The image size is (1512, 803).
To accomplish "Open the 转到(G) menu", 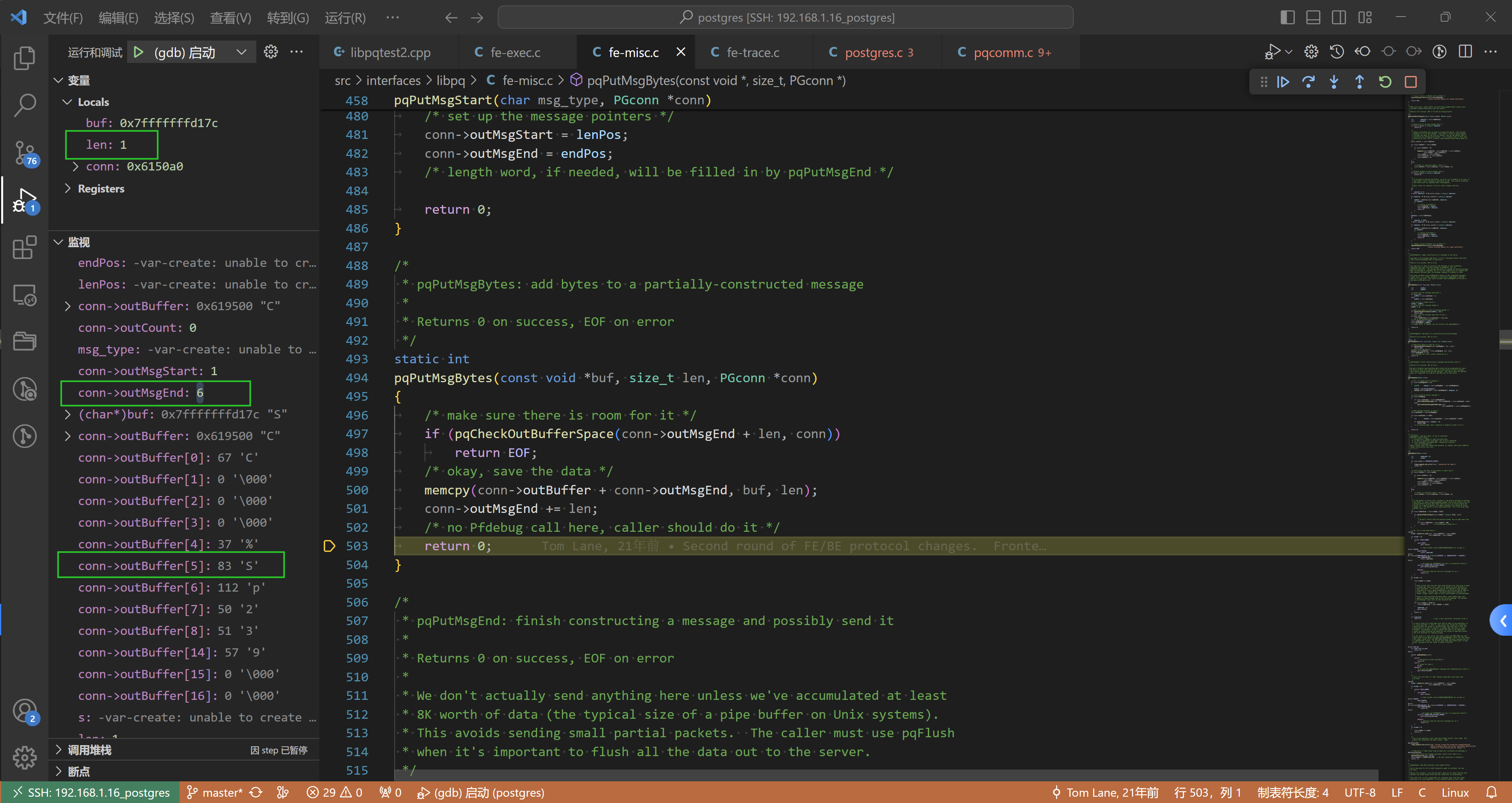I will [x=287, y=18].
